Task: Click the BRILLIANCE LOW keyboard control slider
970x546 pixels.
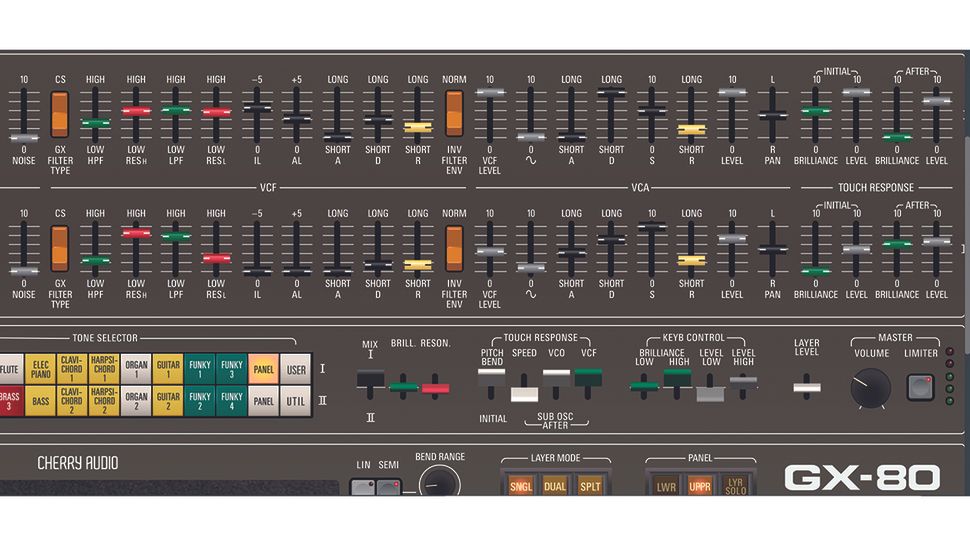Action: tap(644, 387)
